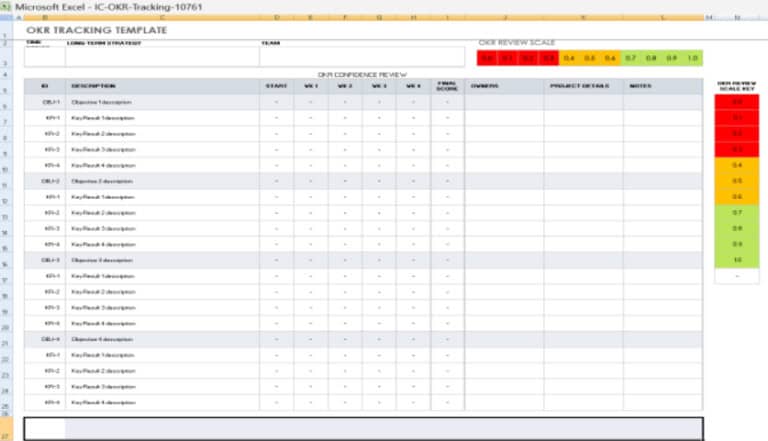Click the WK 2 column header cell
This screenshot has width=768, height=441.
pyautogui.click(x=345, y=86)
